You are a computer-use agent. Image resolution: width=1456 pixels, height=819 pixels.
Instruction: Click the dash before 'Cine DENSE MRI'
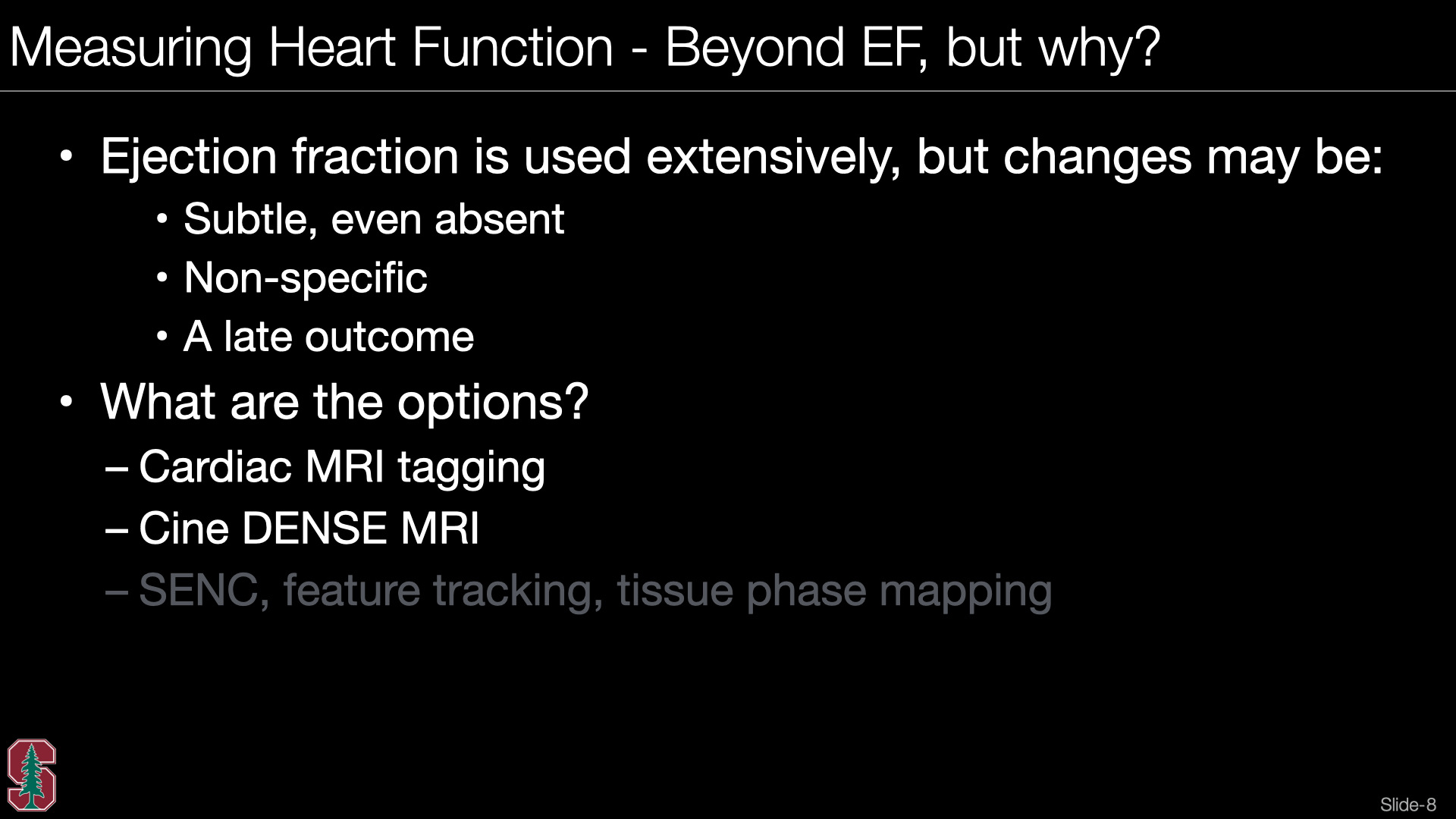pyautogui.click(x=117, y=529)
